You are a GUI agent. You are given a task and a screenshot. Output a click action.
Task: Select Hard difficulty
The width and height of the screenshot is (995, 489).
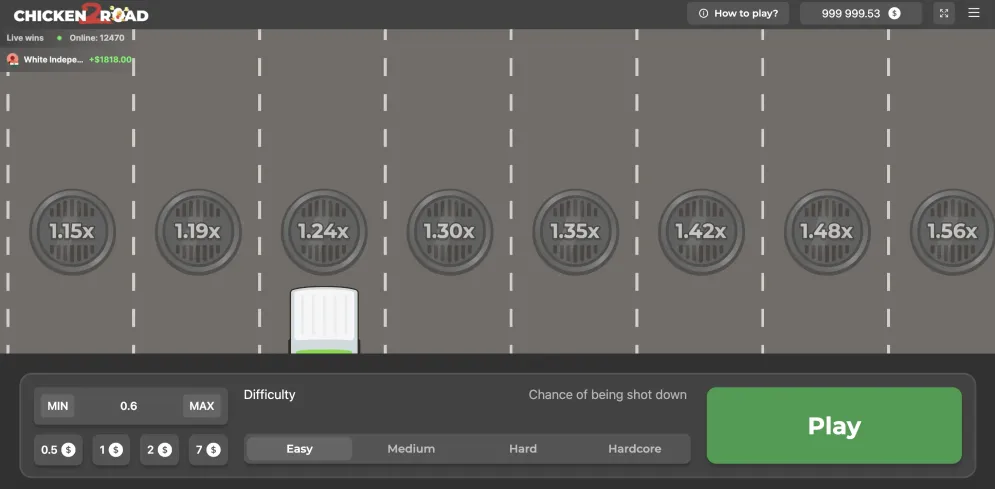tap(523, 449)
